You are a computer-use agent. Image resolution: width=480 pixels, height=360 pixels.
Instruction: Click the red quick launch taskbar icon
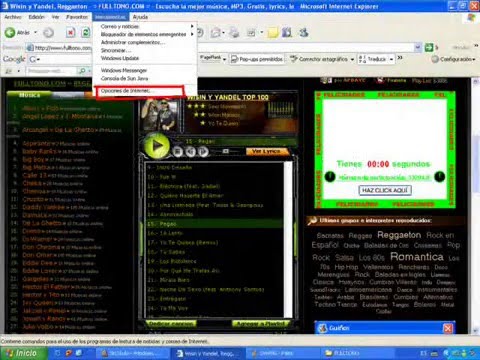(69, 353)
